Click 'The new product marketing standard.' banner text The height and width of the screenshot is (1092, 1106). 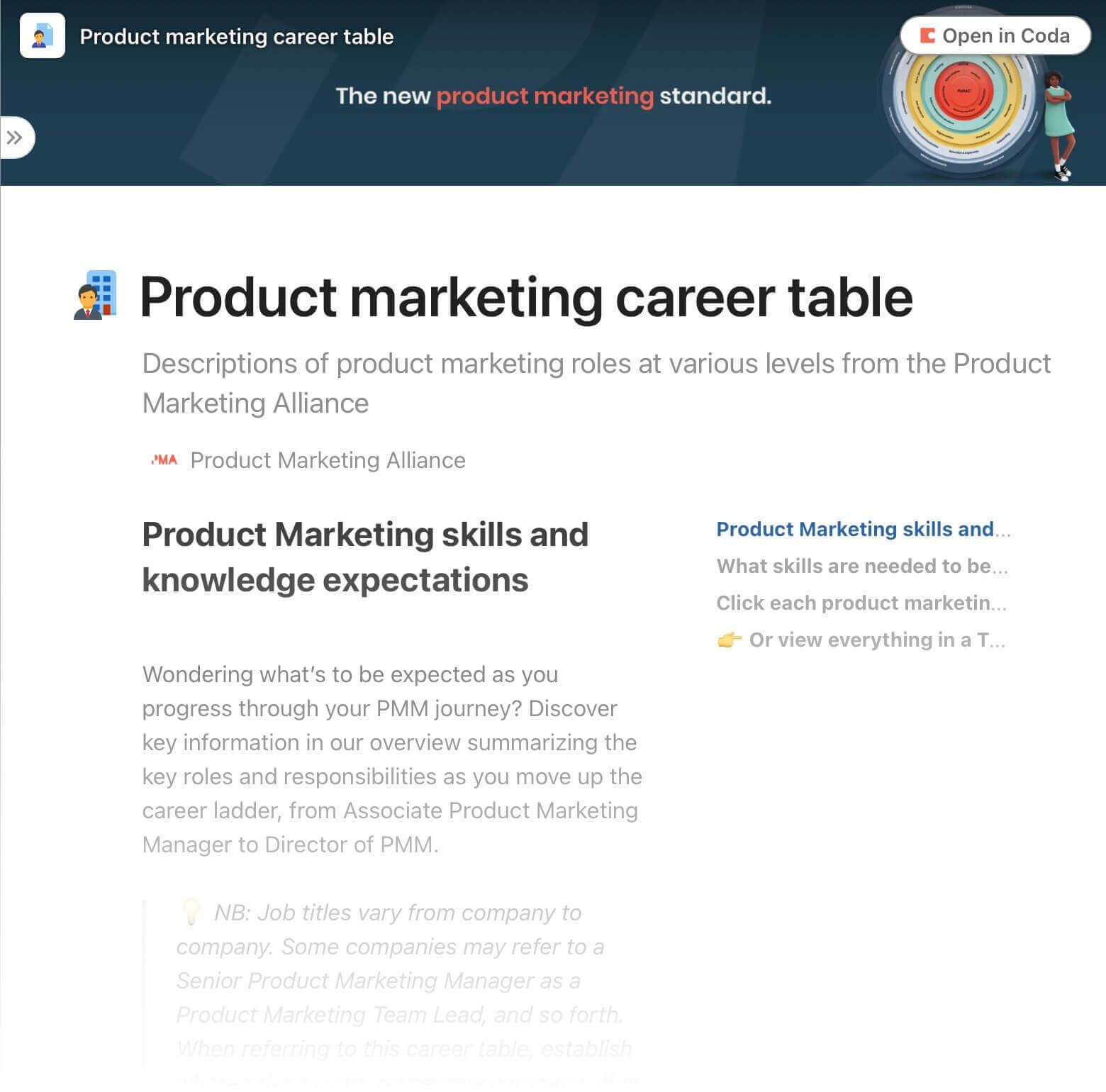point(553,96)
